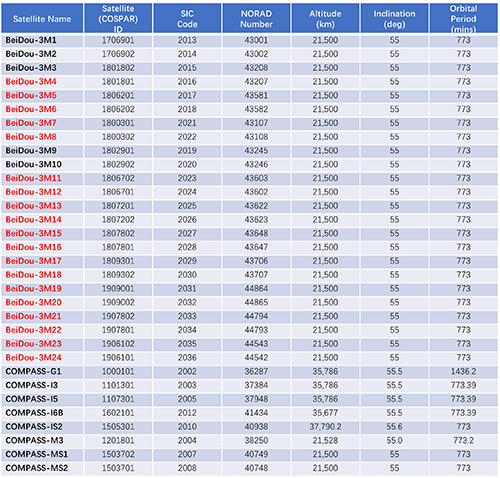Select the 1436.2 orbital period cell

464,371
